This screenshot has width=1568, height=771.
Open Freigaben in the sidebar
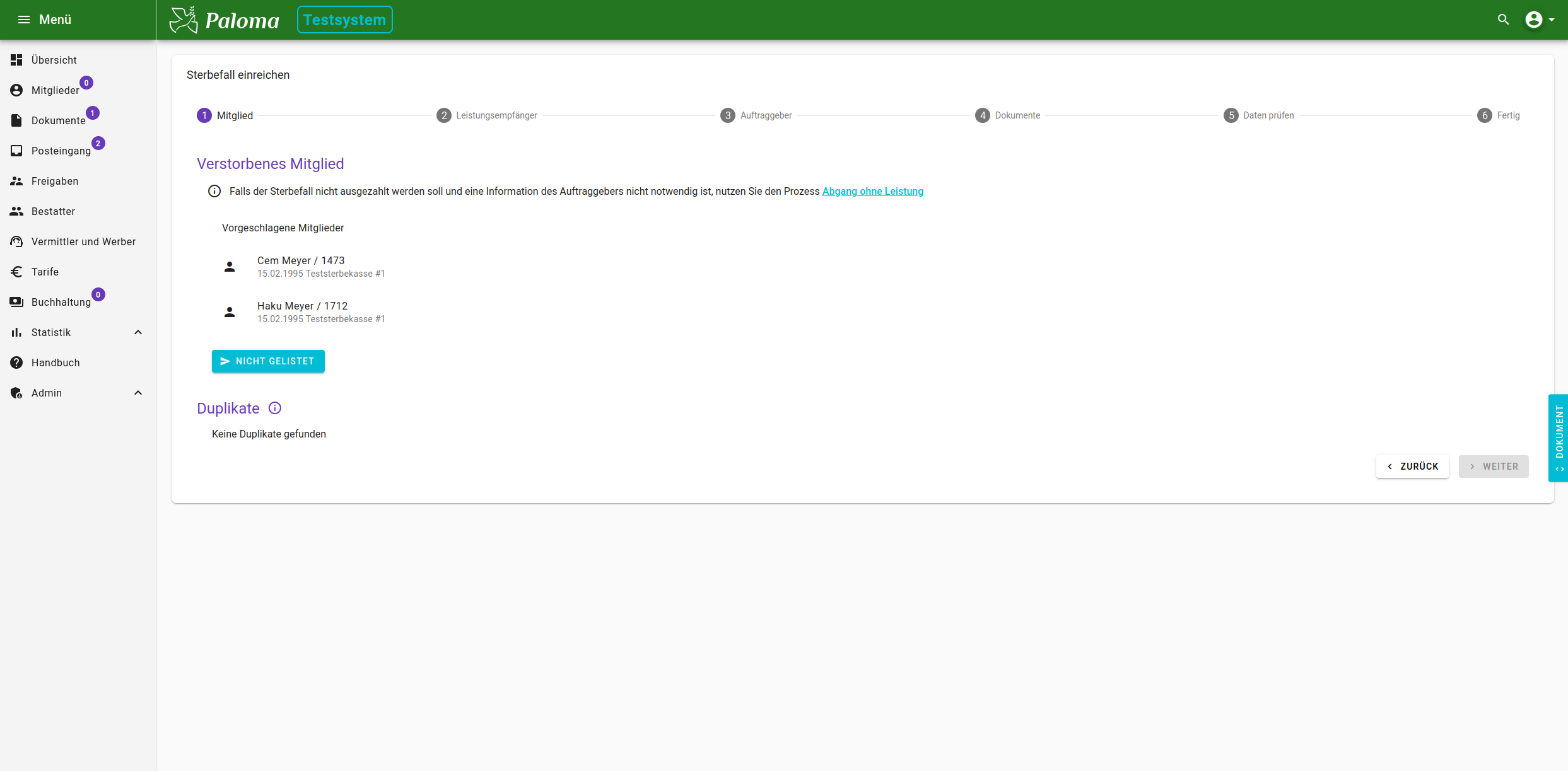78,181
